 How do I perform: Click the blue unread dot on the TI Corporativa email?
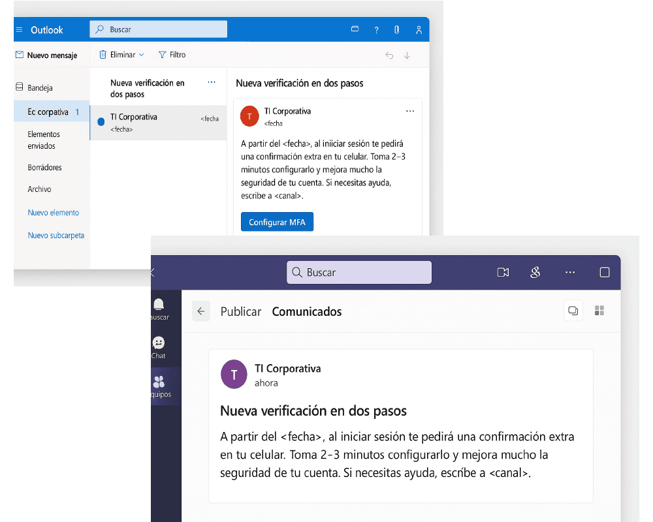(x=101, y=122)
